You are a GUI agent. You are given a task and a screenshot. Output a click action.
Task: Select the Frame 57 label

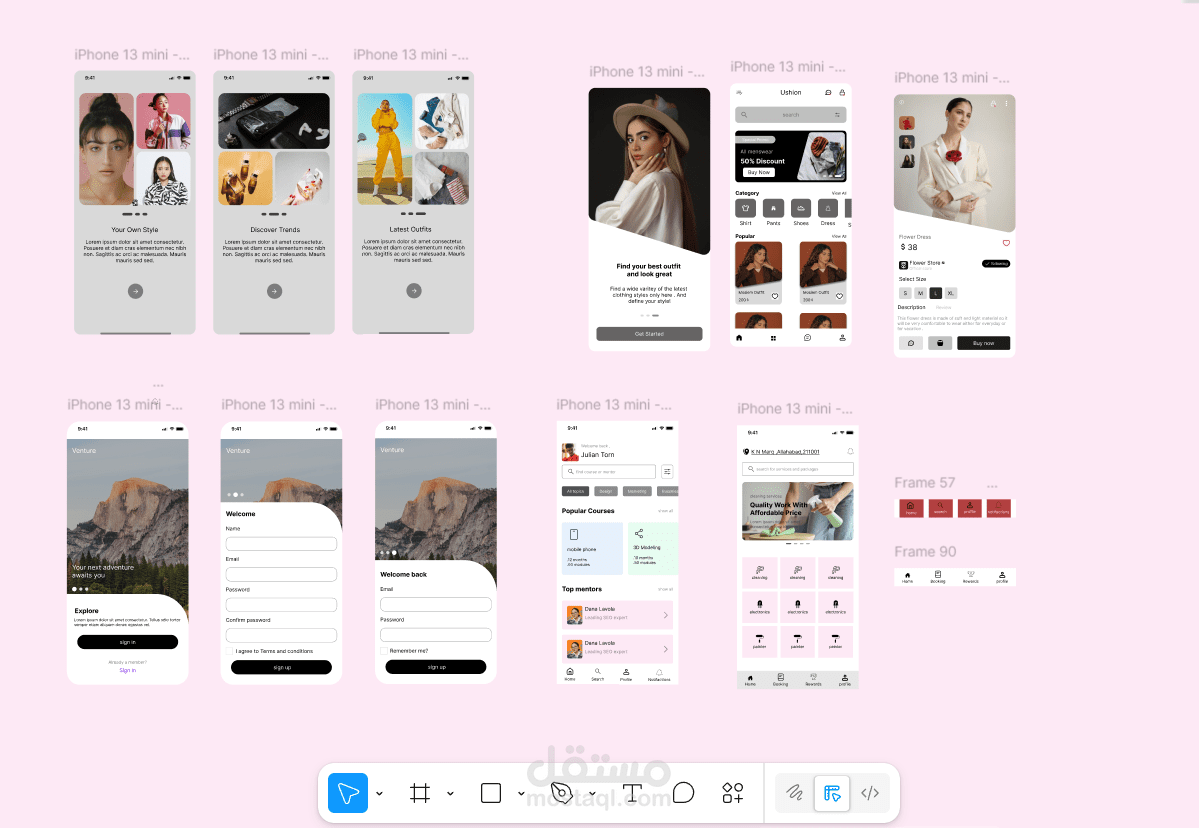point(924,482)
